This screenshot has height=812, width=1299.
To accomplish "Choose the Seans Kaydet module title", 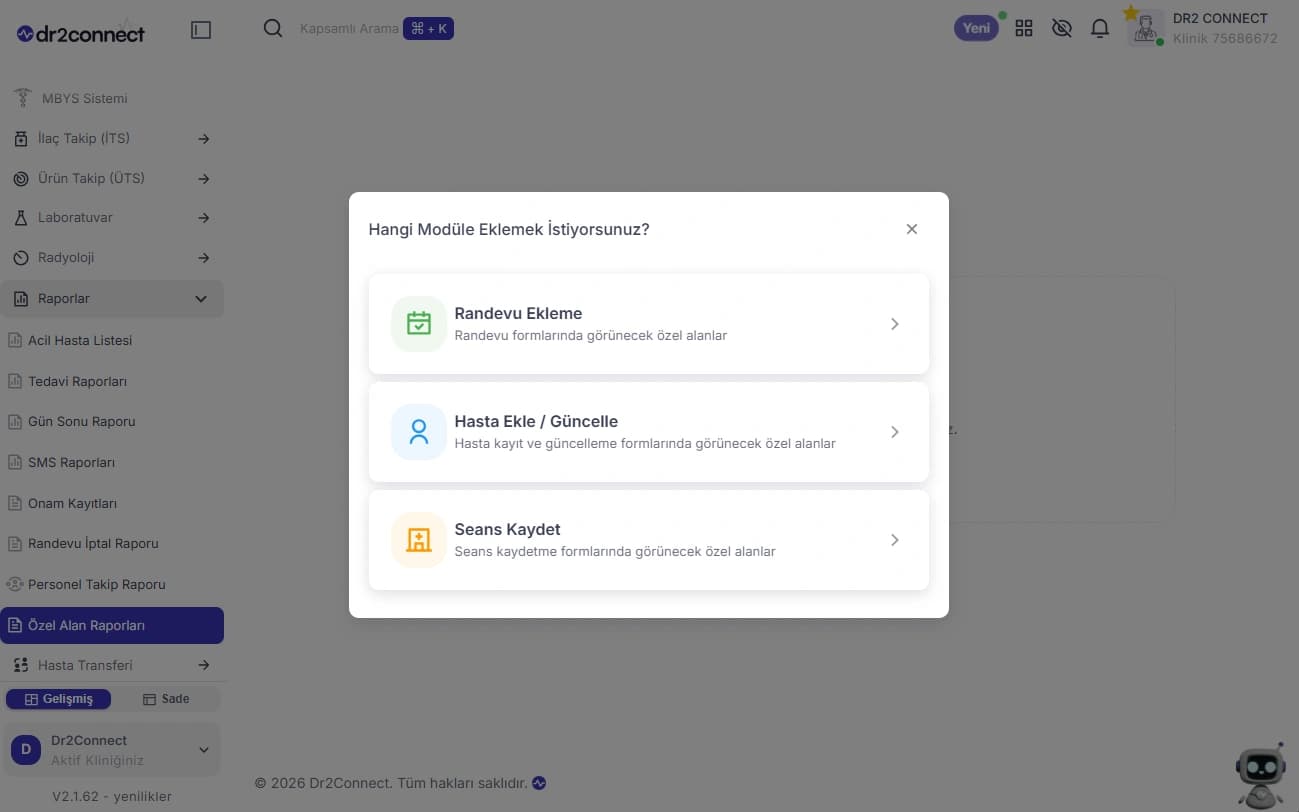I will [507, 529].
